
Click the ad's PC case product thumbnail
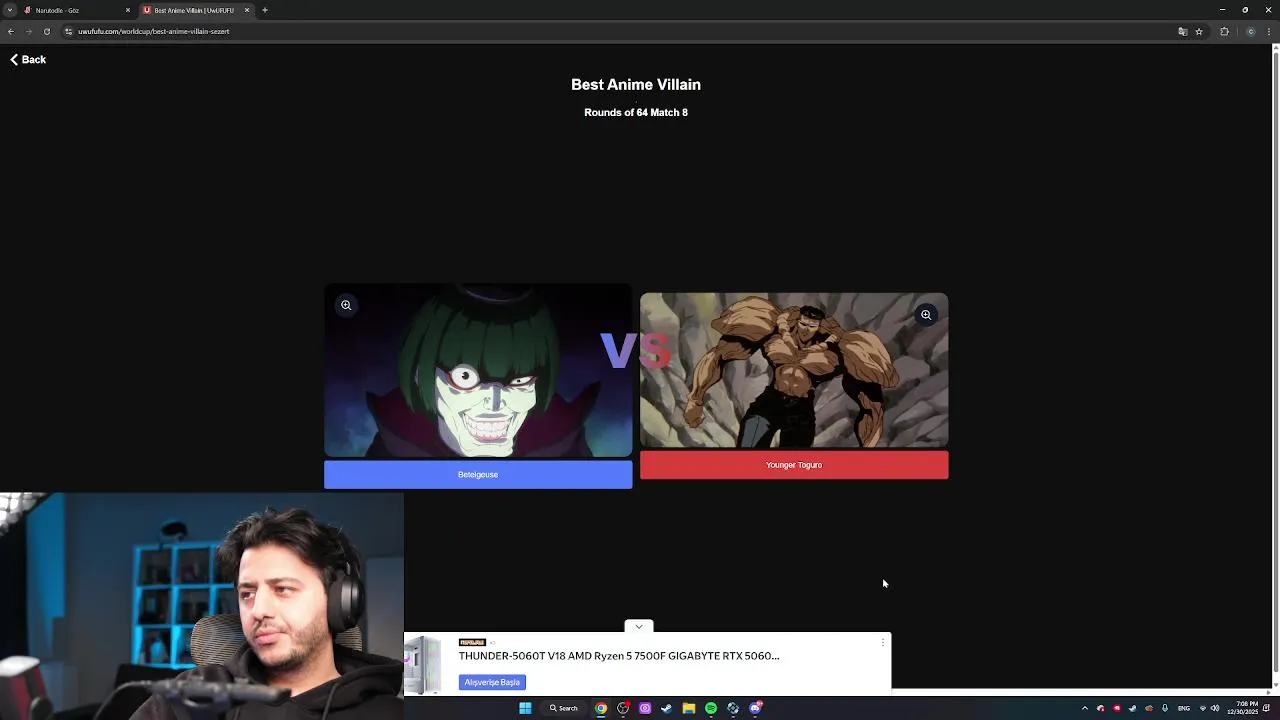coord(423,664)
